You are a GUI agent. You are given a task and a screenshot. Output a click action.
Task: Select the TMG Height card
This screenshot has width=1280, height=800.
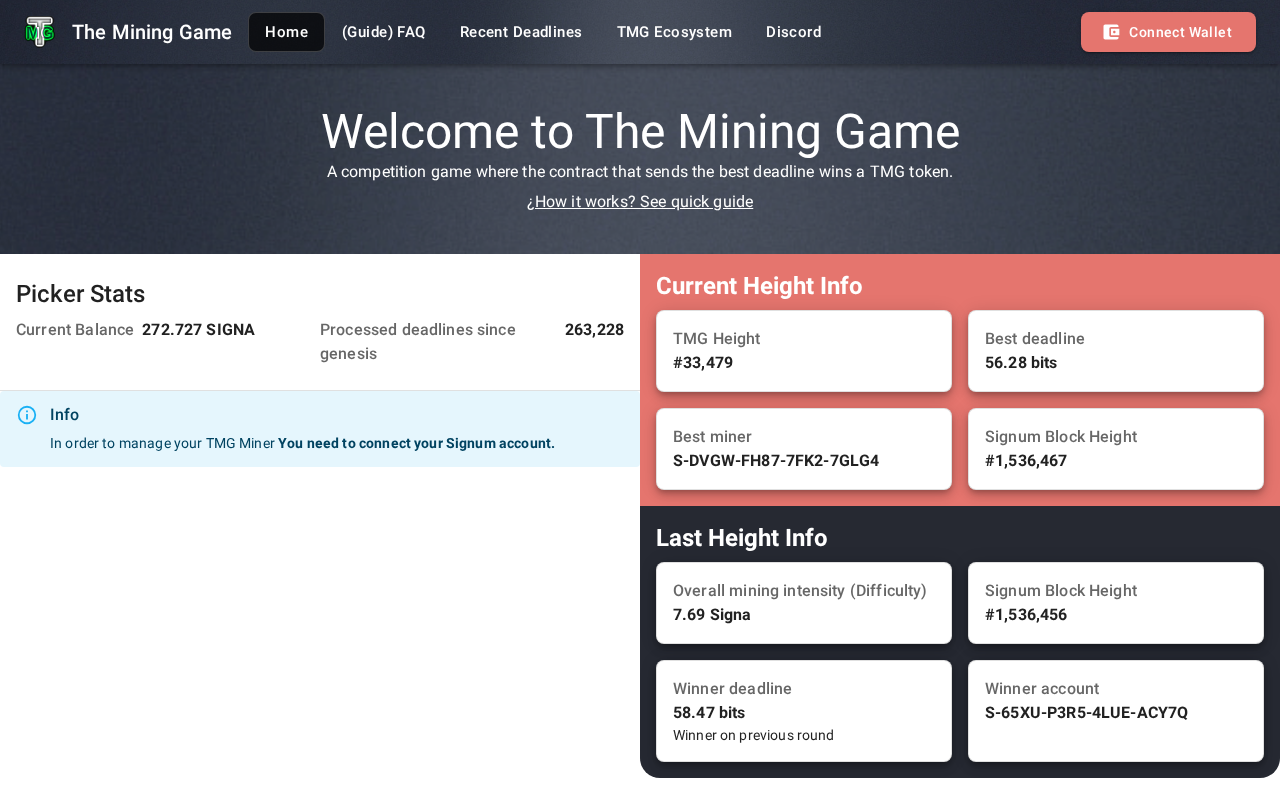pos(804,351)
